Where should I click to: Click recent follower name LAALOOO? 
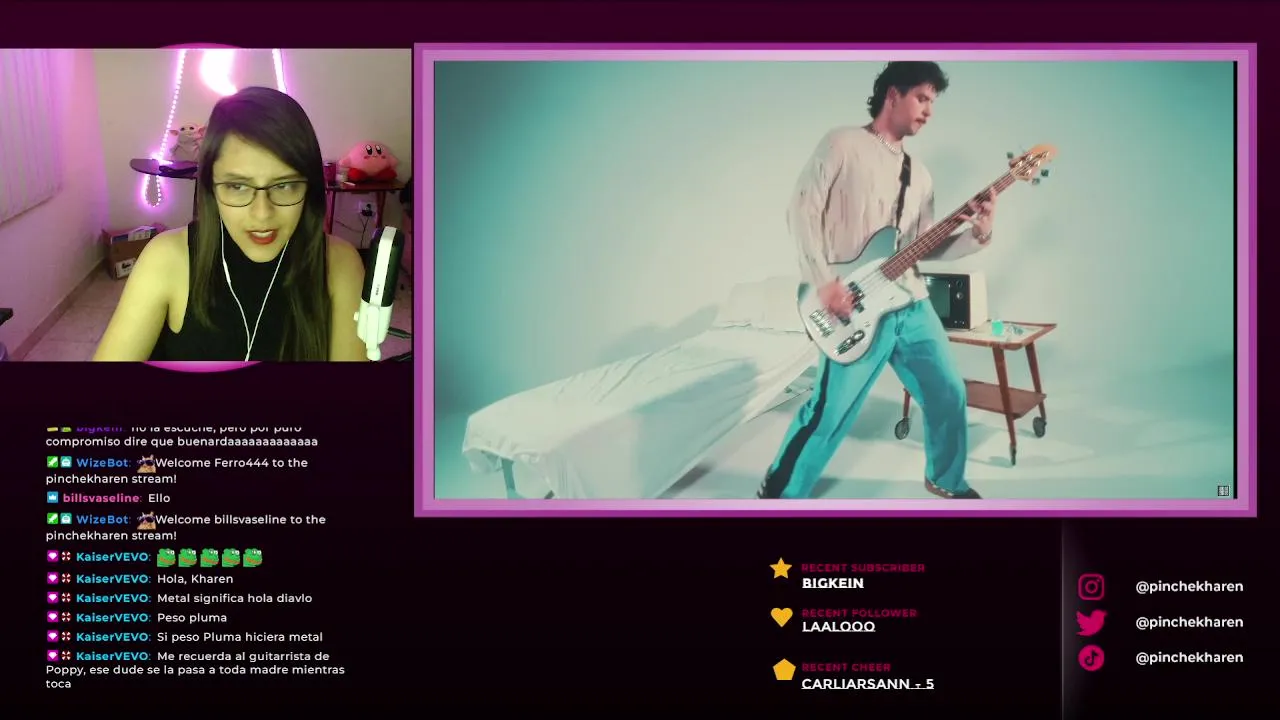pos(838,627)
